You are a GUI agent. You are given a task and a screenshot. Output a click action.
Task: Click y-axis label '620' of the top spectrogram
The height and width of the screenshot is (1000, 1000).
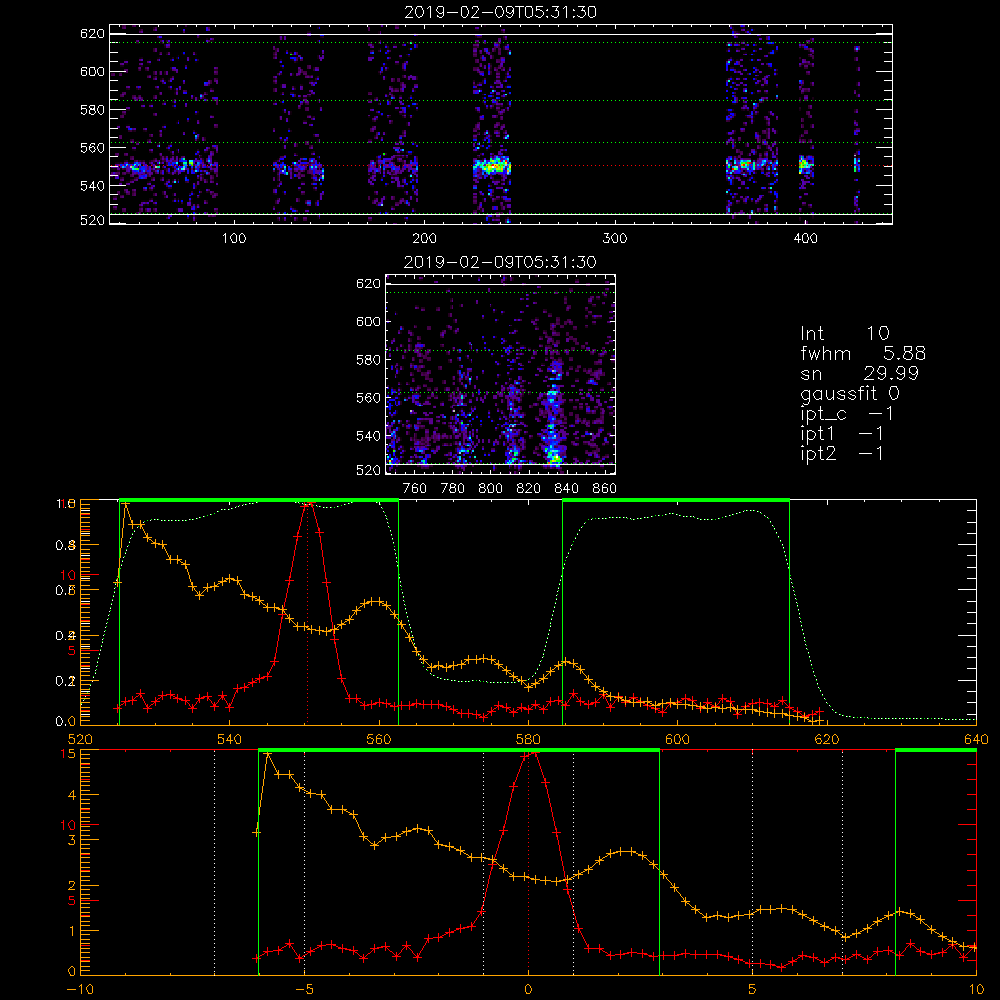tap(92, 34)
